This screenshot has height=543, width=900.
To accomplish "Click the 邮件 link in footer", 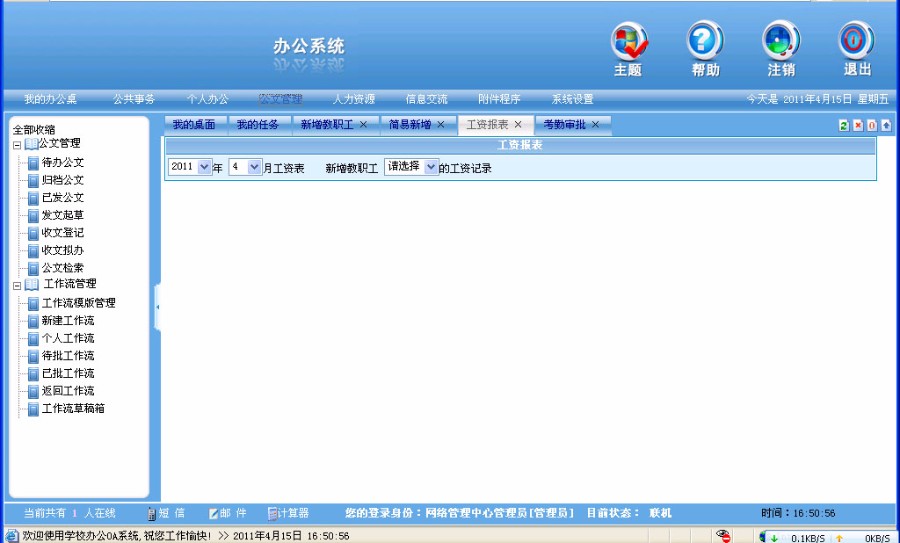I will (233, 514).
